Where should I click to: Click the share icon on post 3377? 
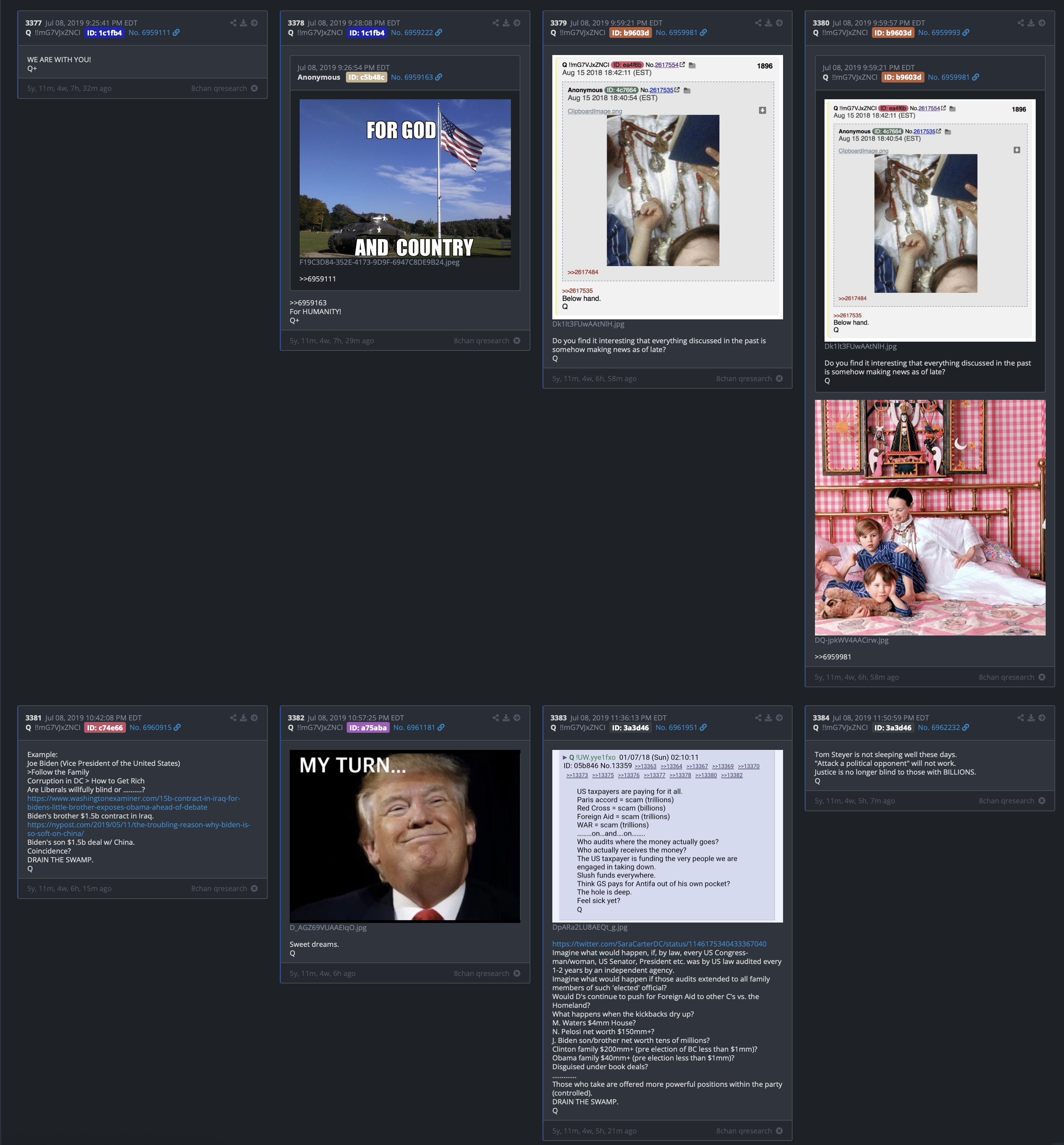(x=233, y=23)
